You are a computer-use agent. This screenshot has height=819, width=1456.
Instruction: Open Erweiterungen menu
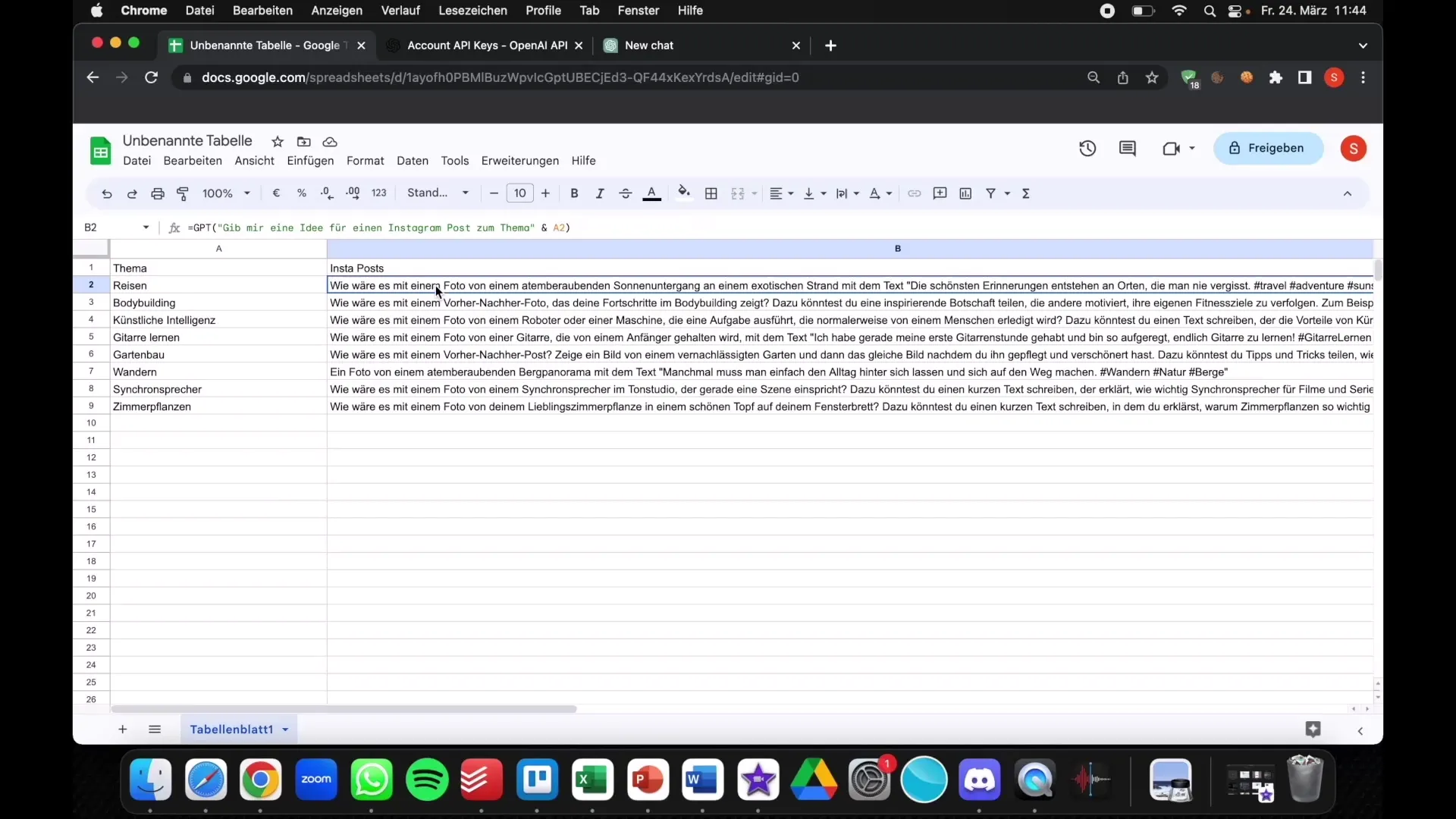point(520,161)
